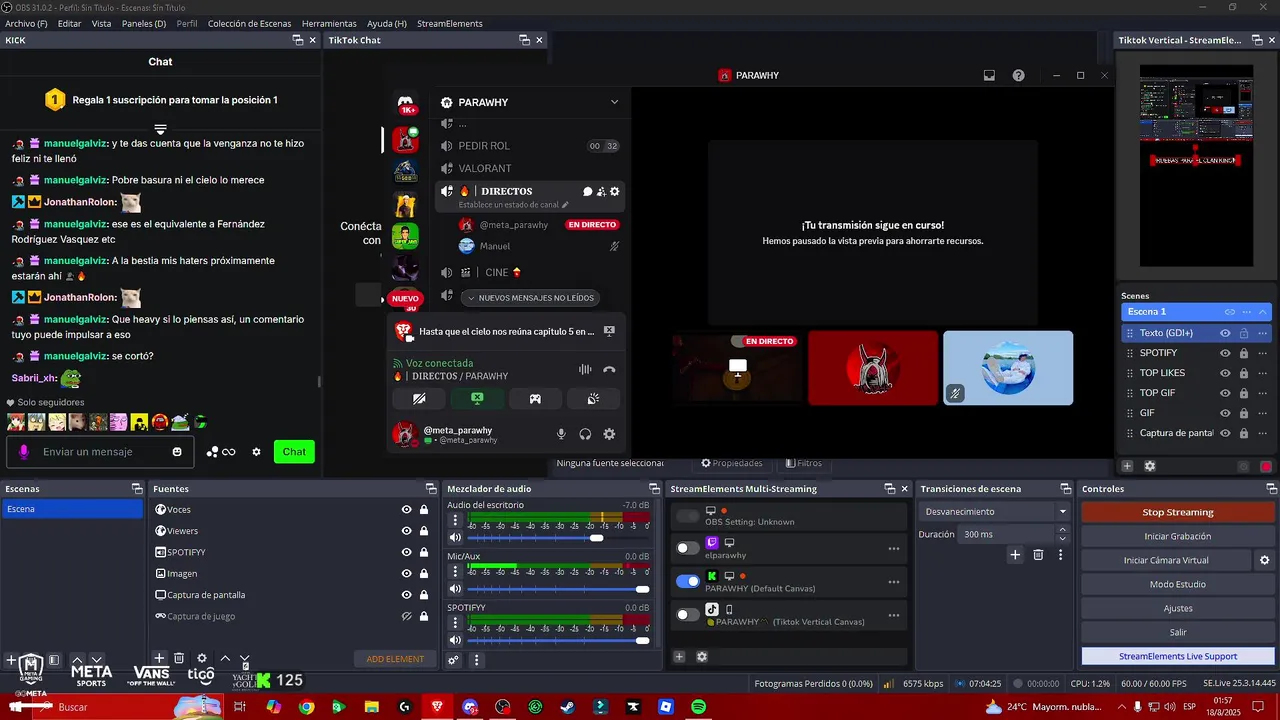This screenshot has width=1280, height=720.
Task: Open selected source properties gear in Fuentes
Action: pos(202,658)
